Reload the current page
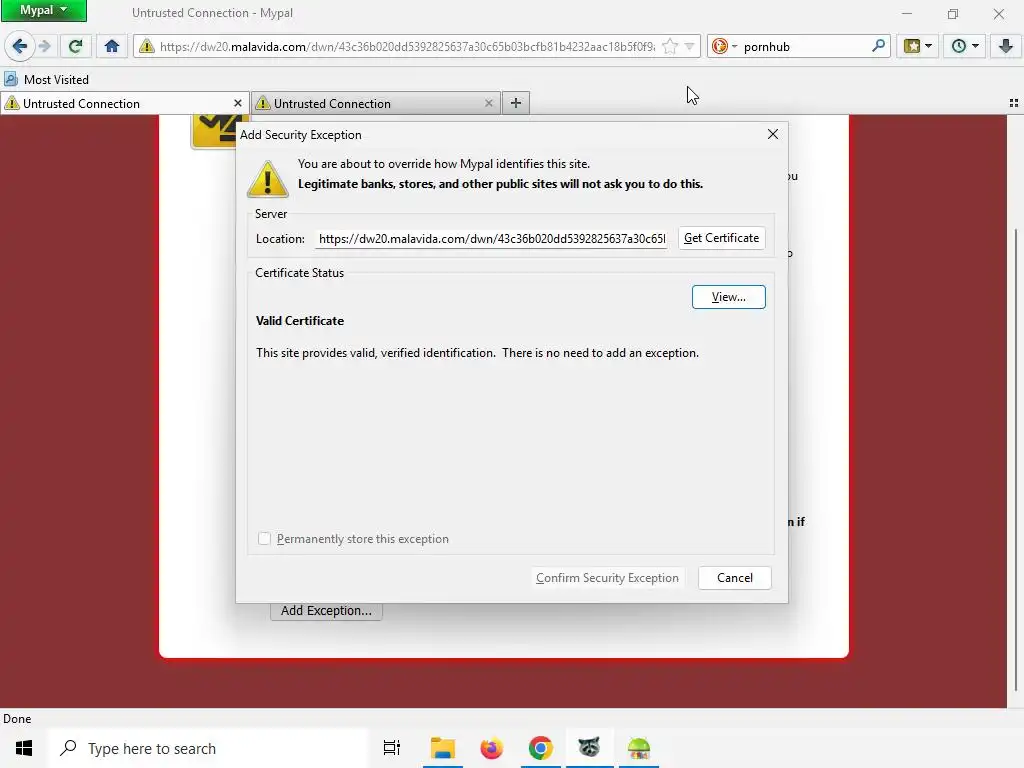 tap(75, 46)
